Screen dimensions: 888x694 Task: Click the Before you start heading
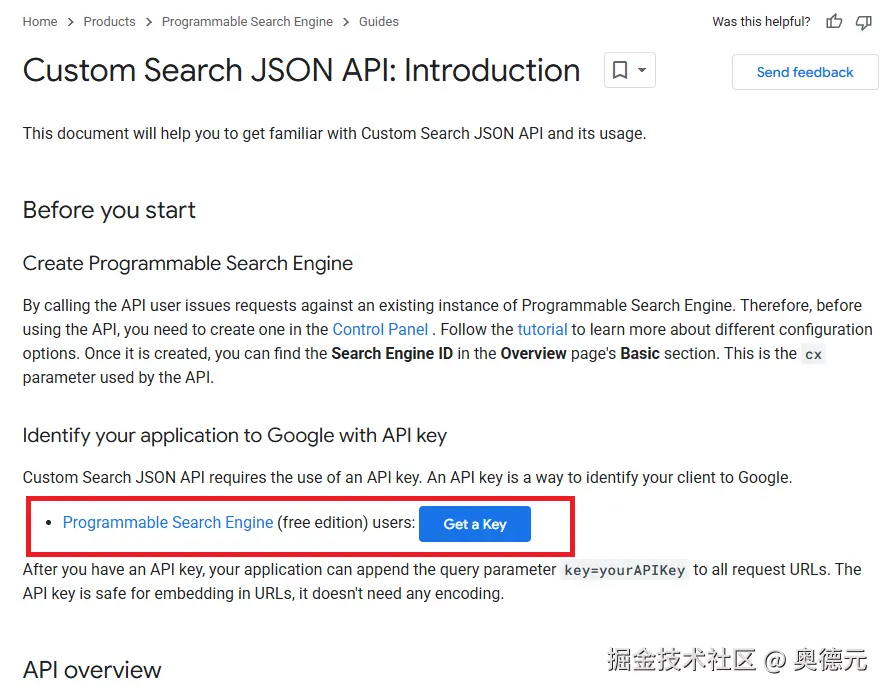coord(109,210)
